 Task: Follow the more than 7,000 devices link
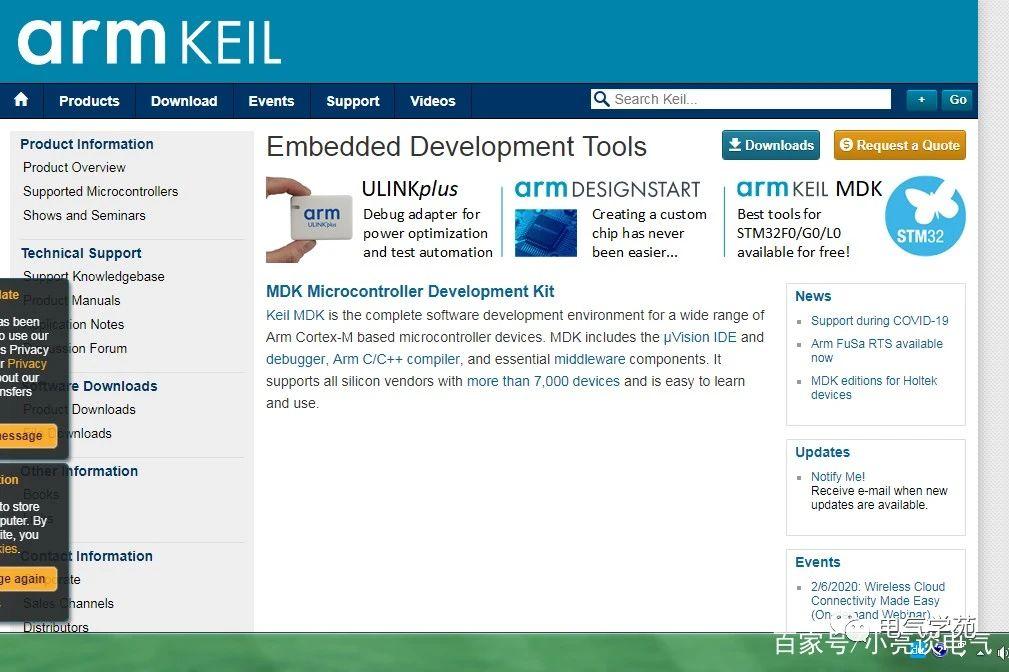coord(543,381)
